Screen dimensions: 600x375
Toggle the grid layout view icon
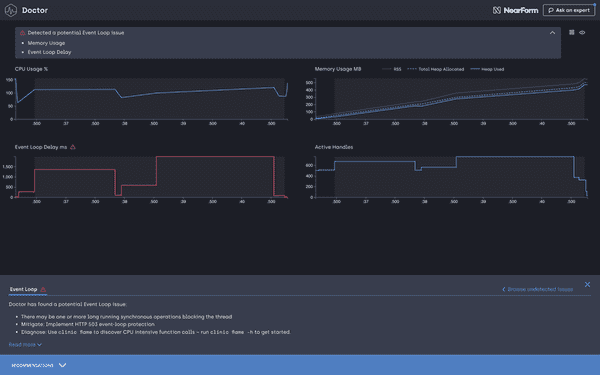click(572, 33)
